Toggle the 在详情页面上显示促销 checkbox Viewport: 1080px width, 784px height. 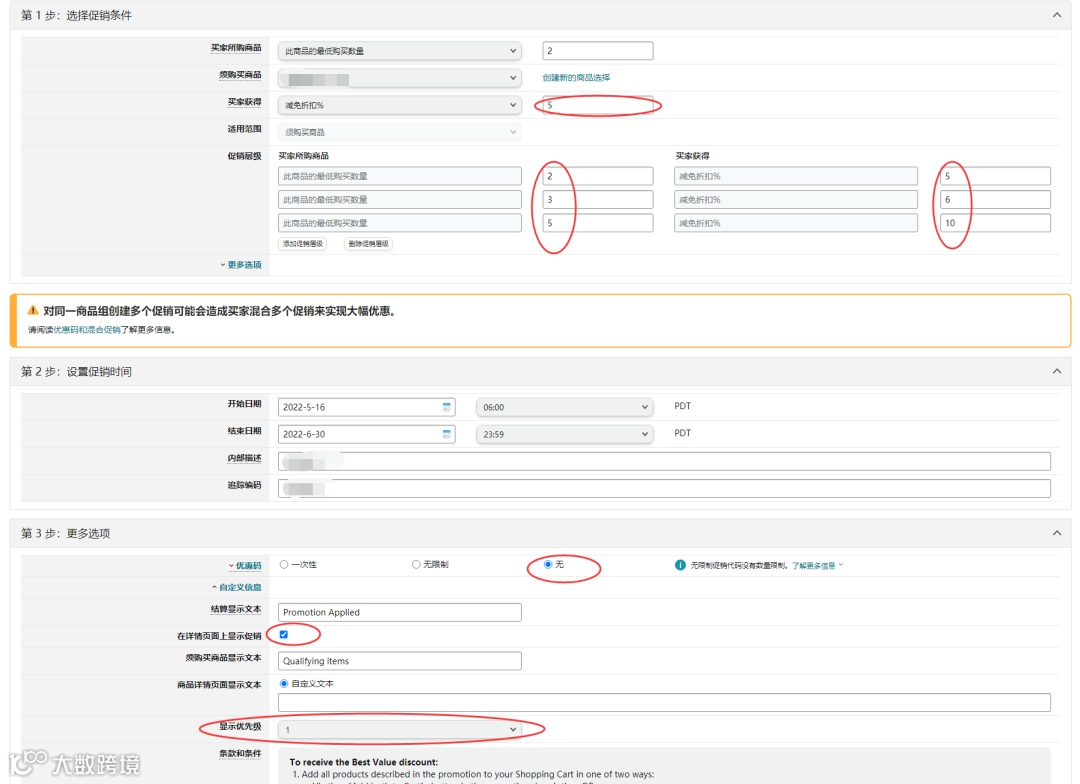pyautogui.click(x=284, y=635)
